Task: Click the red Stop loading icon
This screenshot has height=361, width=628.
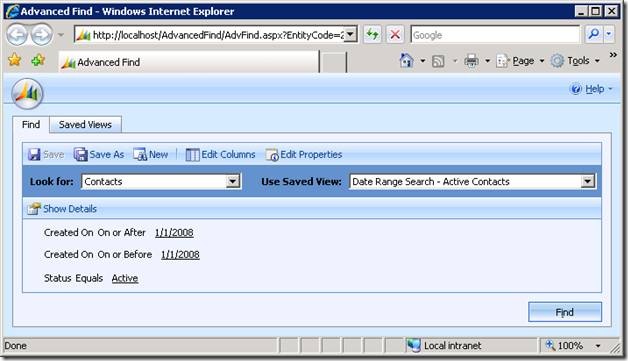Action: (395, 35)
